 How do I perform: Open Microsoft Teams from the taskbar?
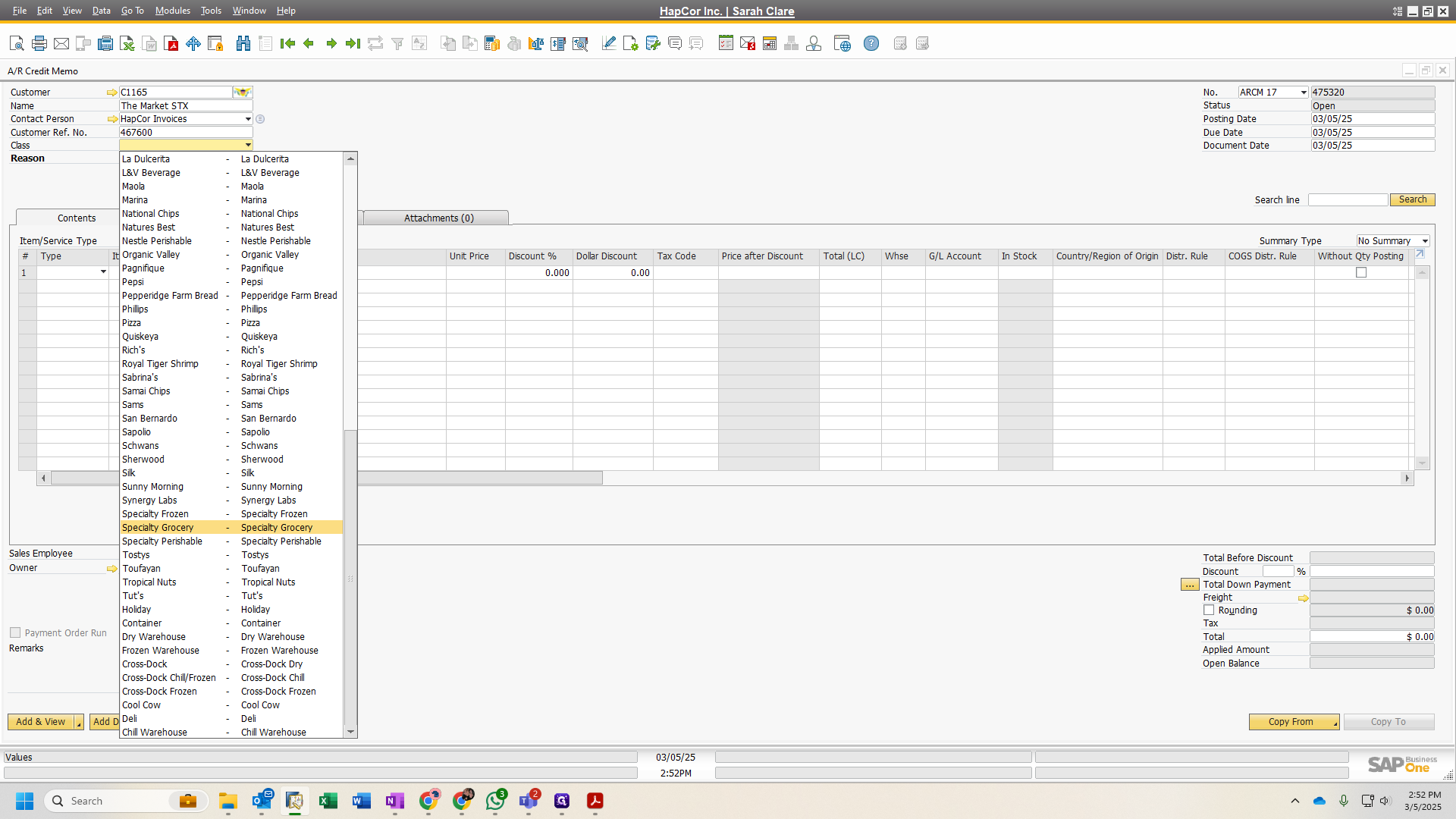tap(529, 801)
